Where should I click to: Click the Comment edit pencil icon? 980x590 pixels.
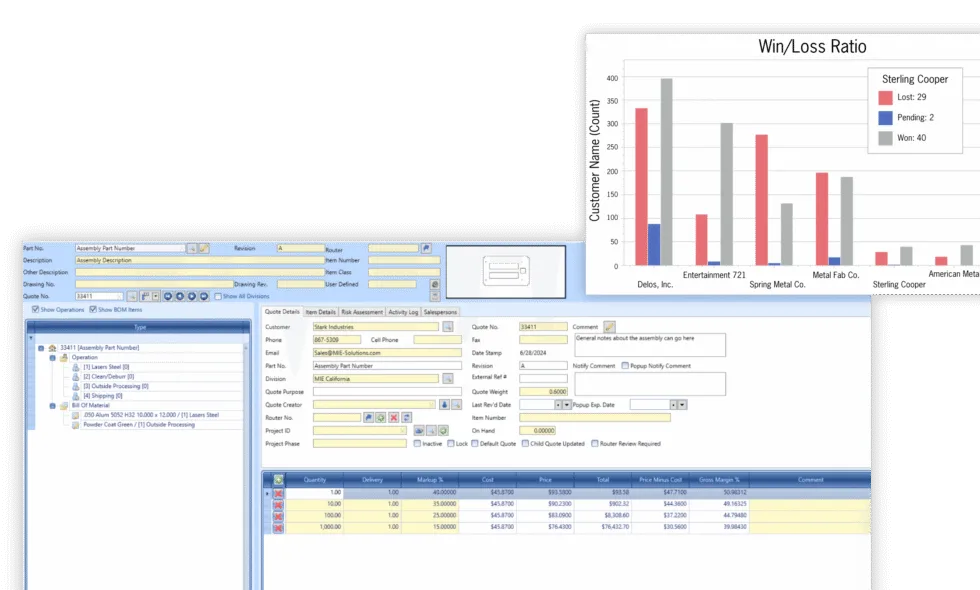tap(609, 327)
